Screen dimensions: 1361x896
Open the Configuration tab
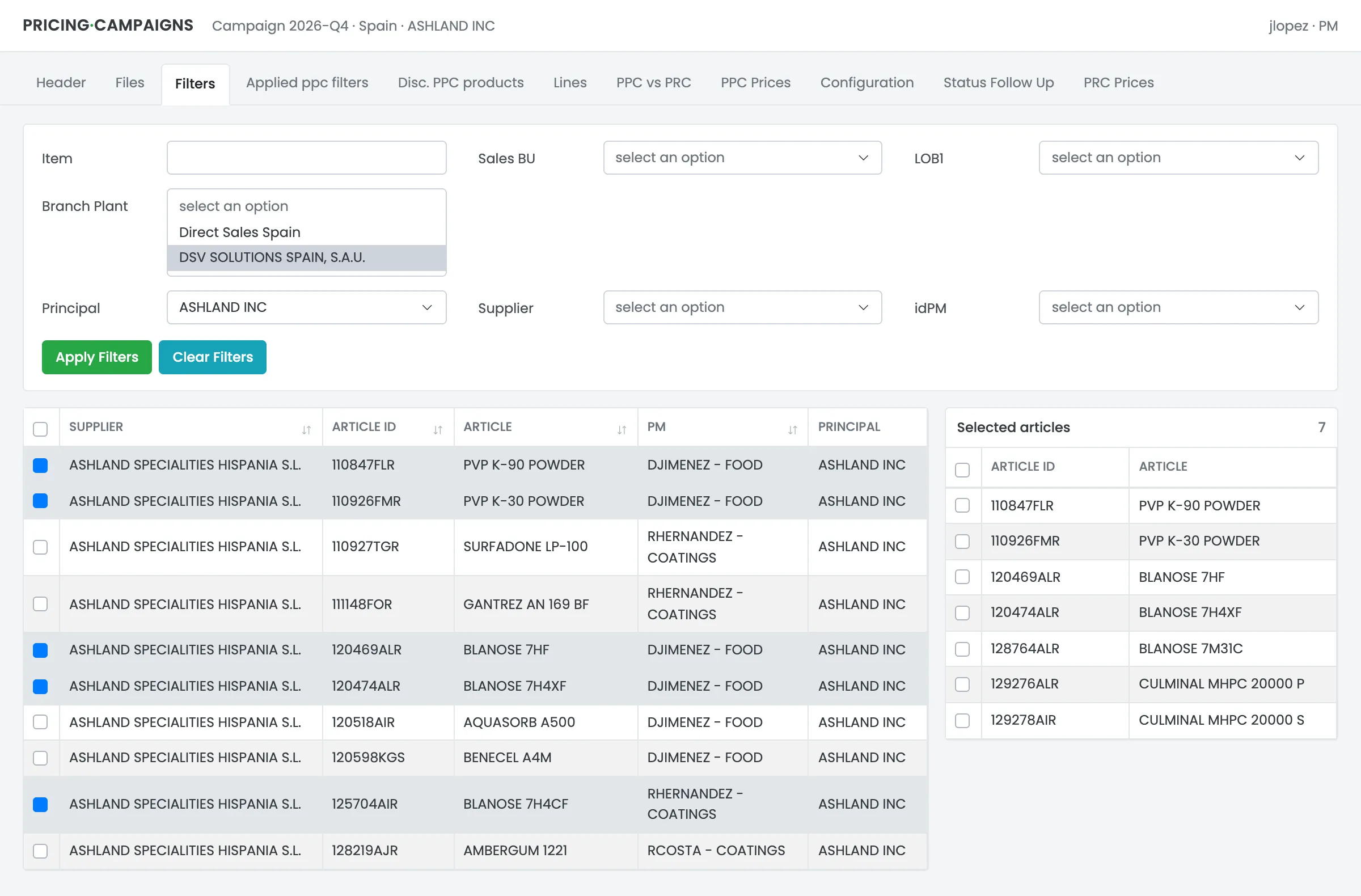[867, 83]
